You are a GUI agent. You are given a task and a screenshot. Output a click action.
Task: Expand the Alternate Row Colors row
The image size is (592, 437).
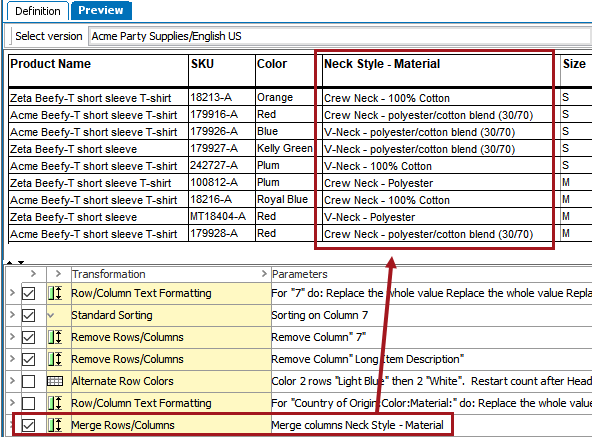(x=12, y=381)
